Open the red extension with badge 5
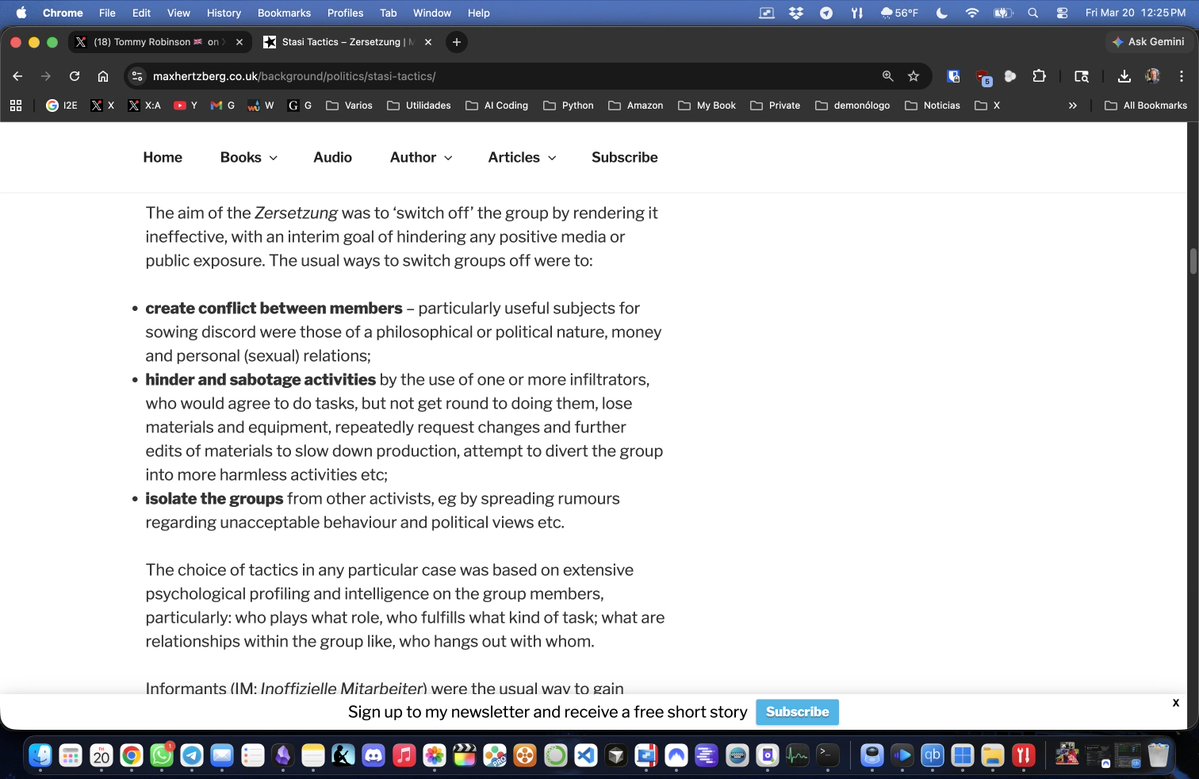 coord(983,76)
